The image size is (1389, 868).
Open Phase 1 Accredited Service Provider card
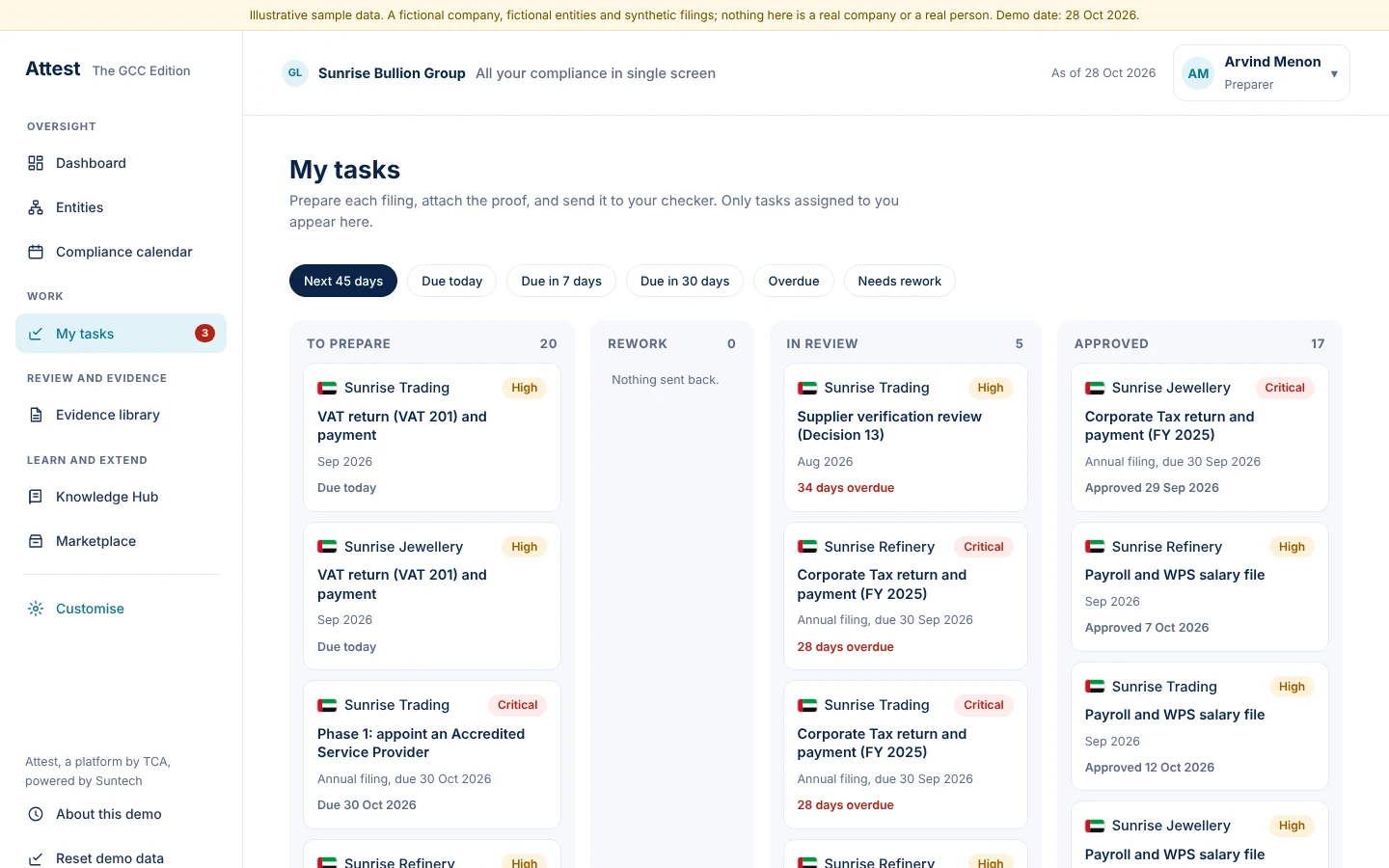[432, 754]
